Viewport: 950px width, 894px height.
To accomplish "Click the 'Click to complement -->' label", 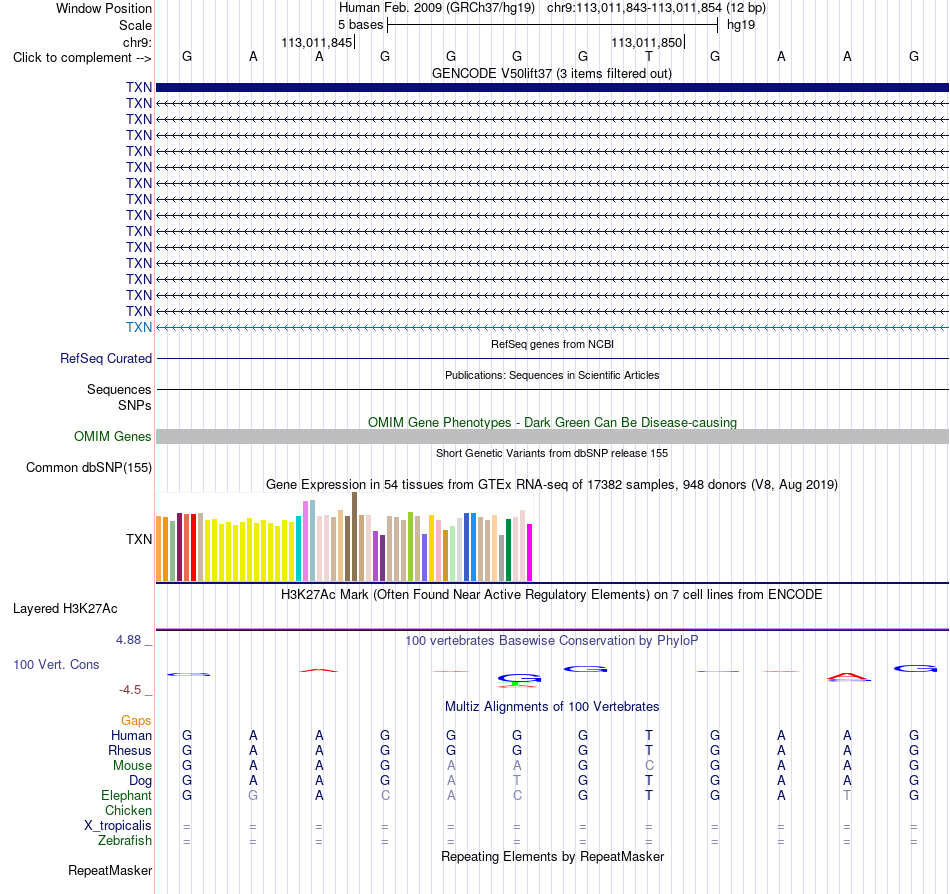I will tap(82, 58).
